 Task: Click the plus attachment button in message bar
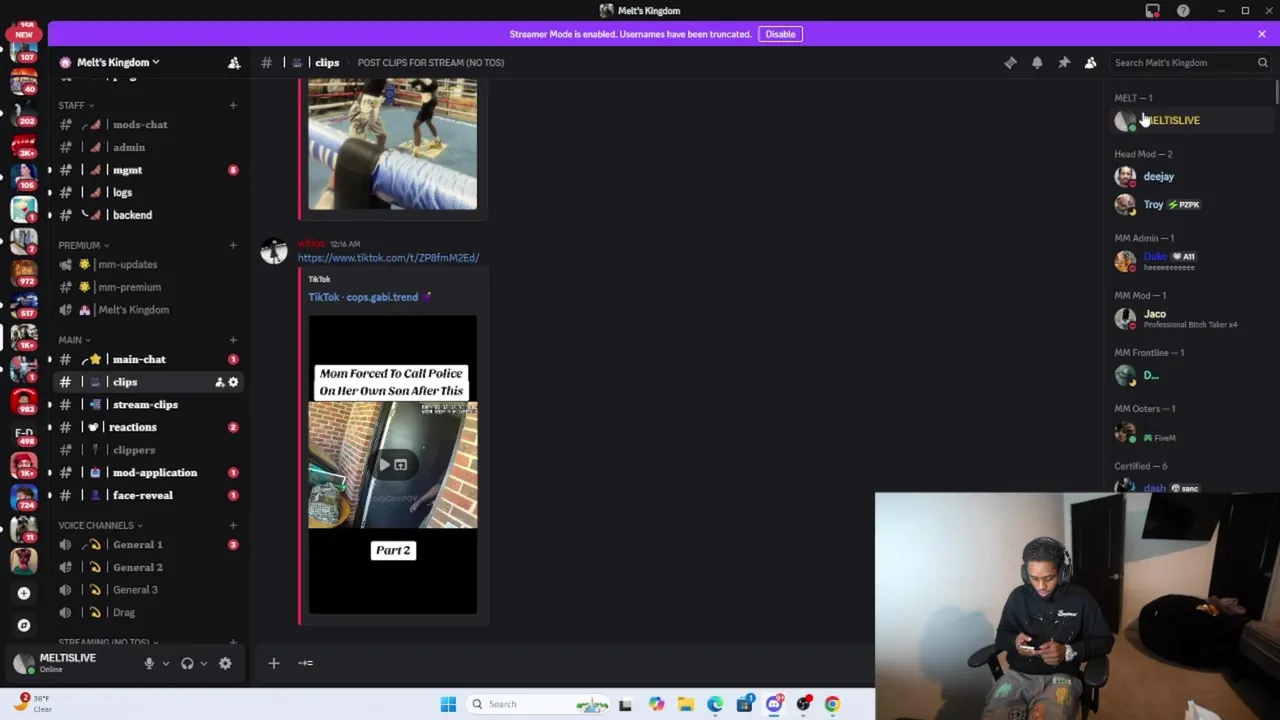pos(273,662)
